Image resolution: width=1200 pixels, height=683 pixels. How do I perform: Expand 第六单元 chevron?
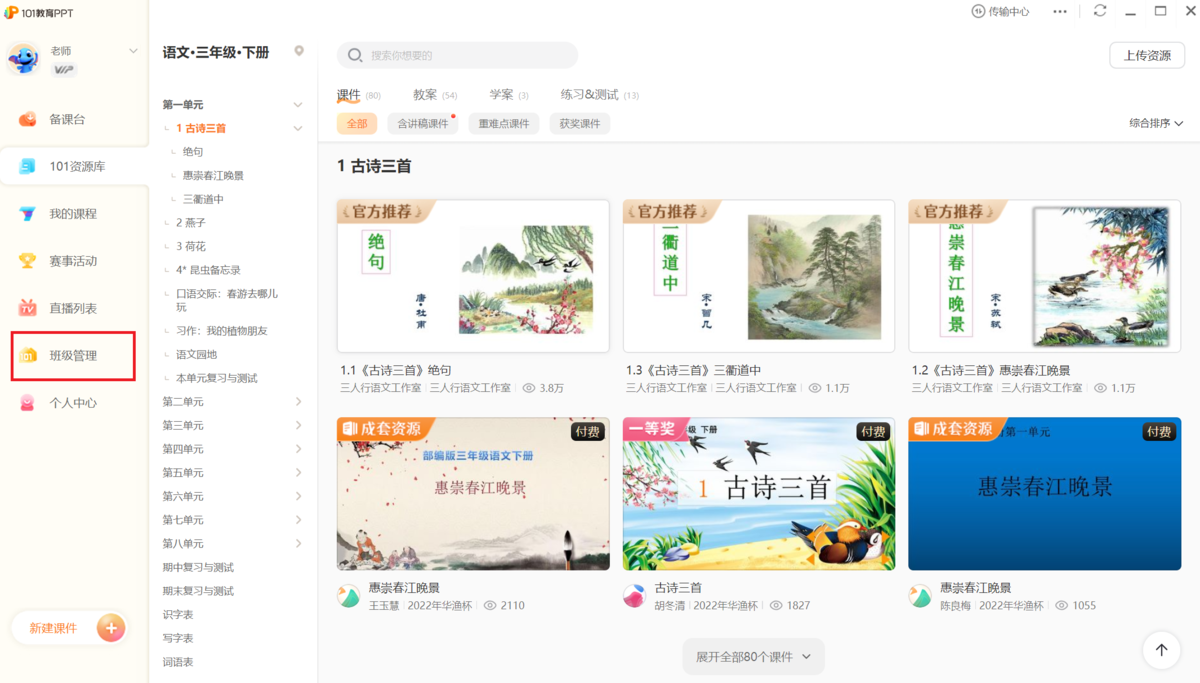pyautogui.click(x=298, y=496)
